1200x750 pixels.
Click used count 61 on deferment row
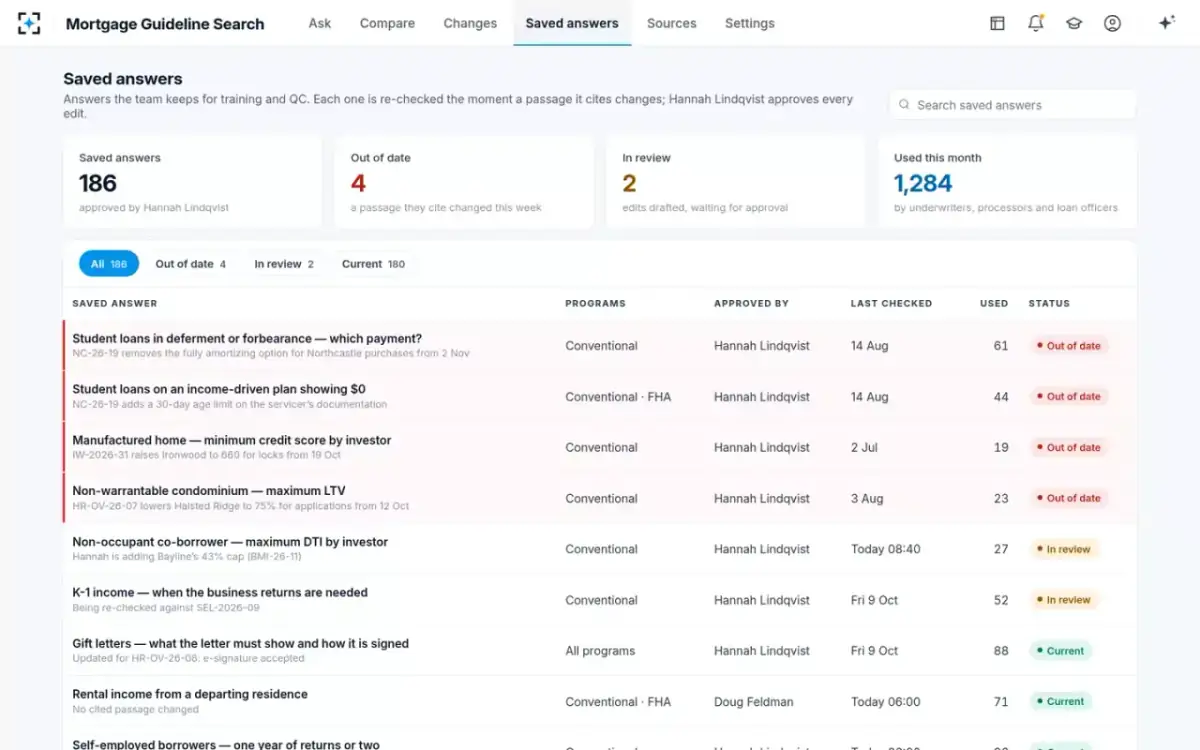(1001, 346)
